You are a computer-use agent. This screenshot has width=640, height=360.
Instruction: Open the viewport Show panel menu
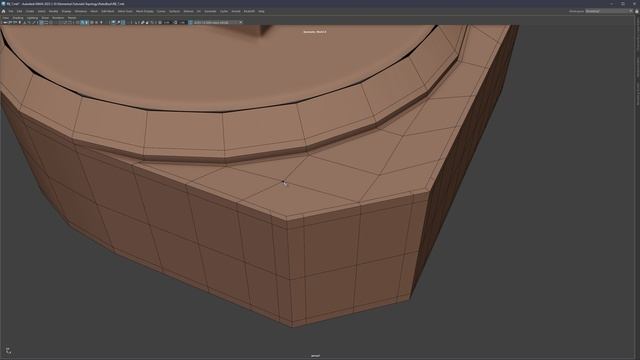tap(45, 18)
